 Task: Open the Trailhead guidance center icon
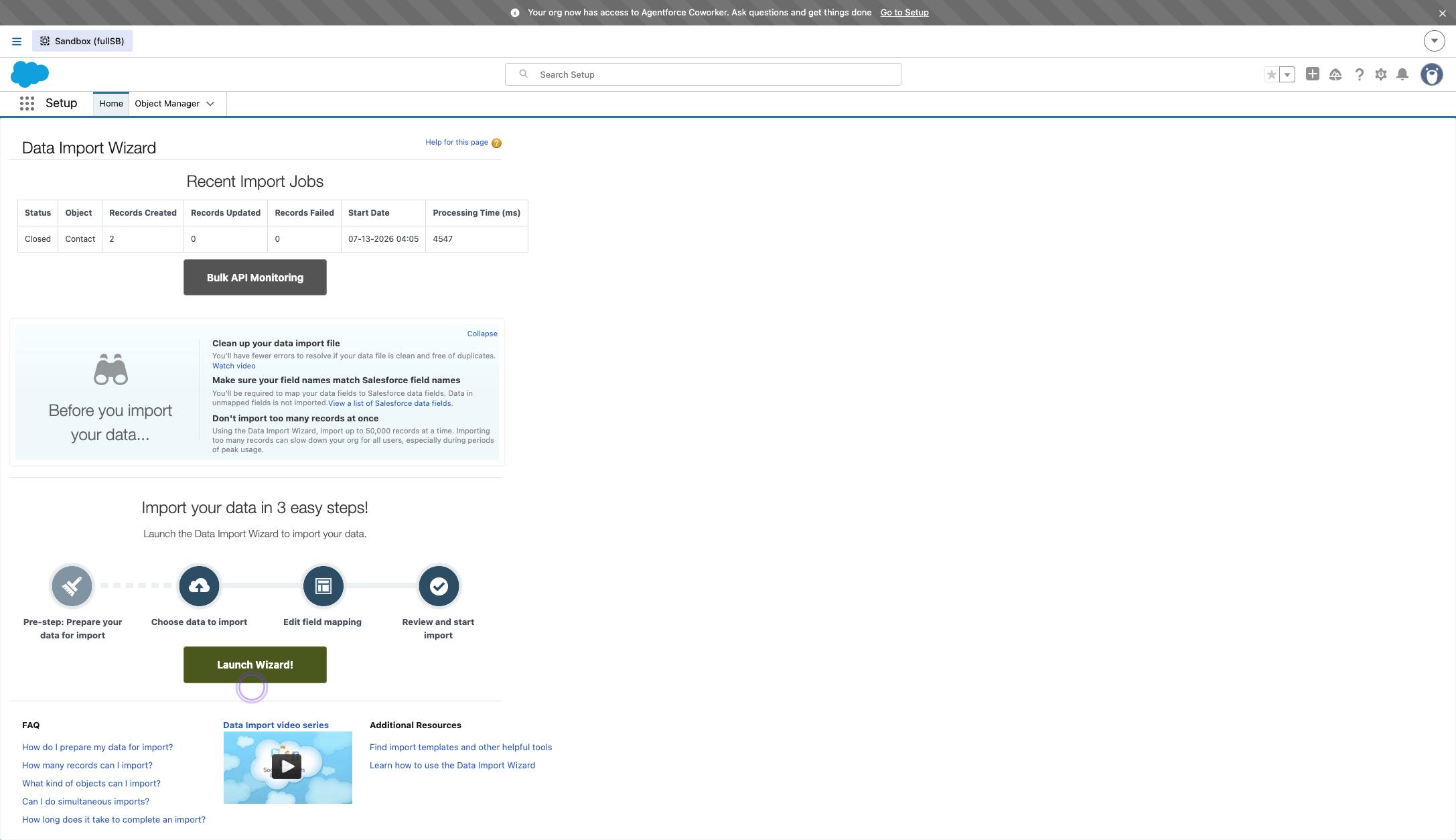[x=1335, y=74]
